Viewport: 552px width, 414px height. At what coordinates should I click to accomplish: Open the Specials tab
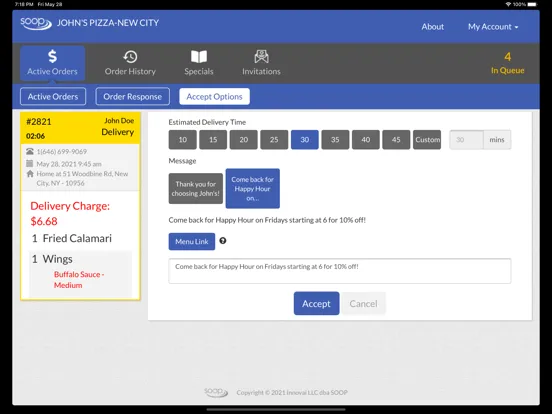pyautogui.click(x=199, y=63)
